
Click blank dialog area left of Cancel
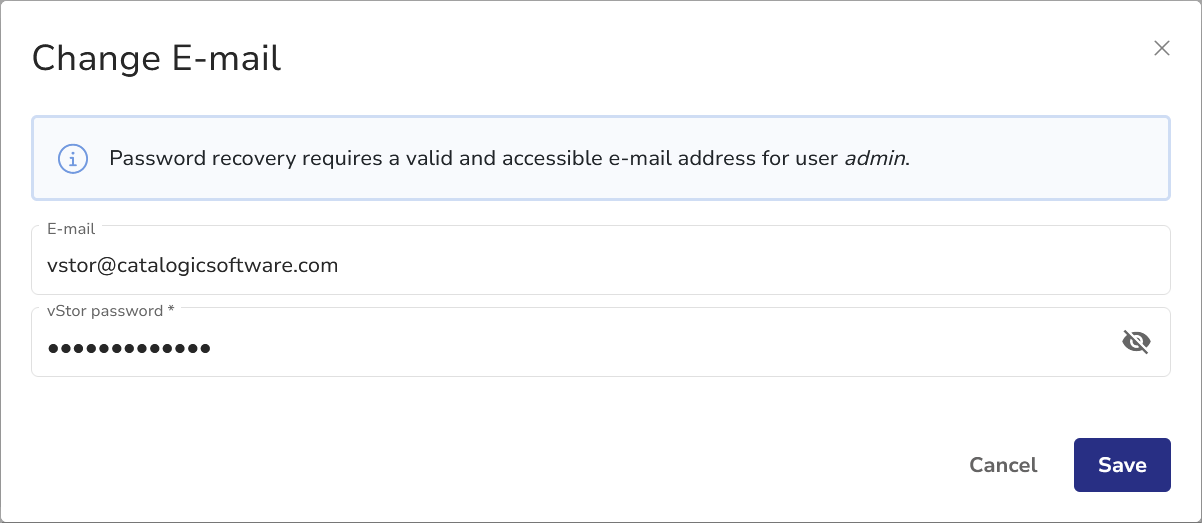click(x=500, y=465)
